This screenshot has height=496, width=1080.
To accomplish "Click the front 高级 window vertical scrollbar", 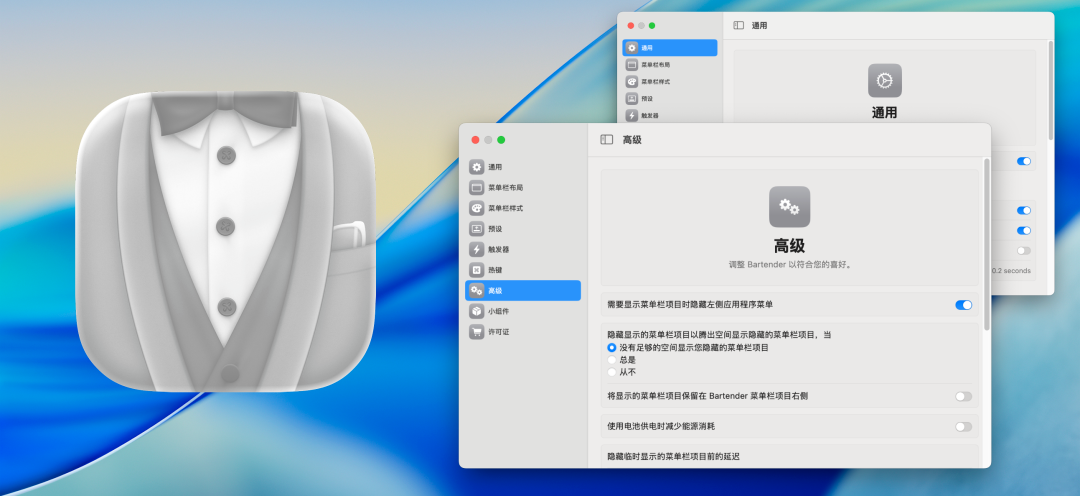I will pos(987,245).
